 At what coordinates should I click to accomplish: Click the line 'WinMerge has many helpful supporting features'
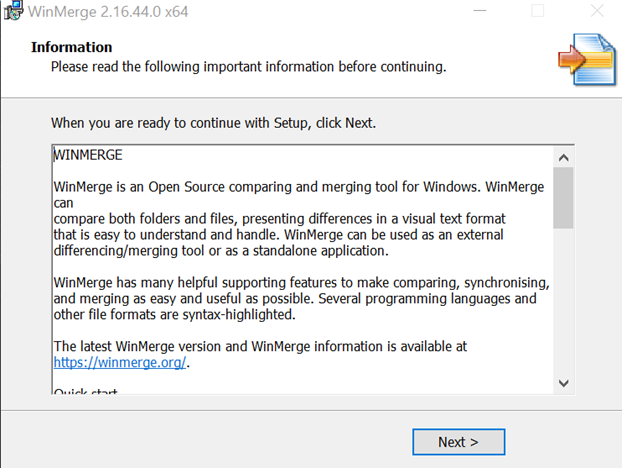[x=301, y=283]
